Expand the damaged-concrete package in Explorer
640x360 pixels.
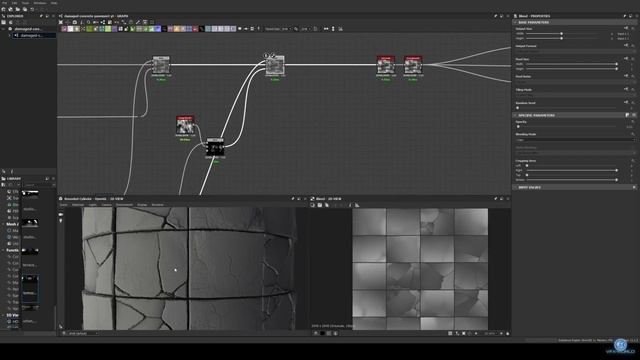click(x=4, y=29)
